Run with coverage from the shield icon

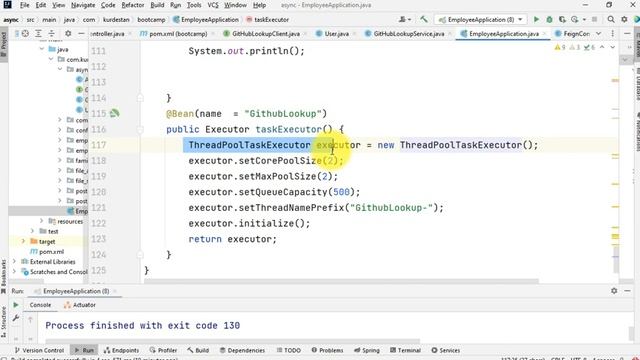[562, 20]
